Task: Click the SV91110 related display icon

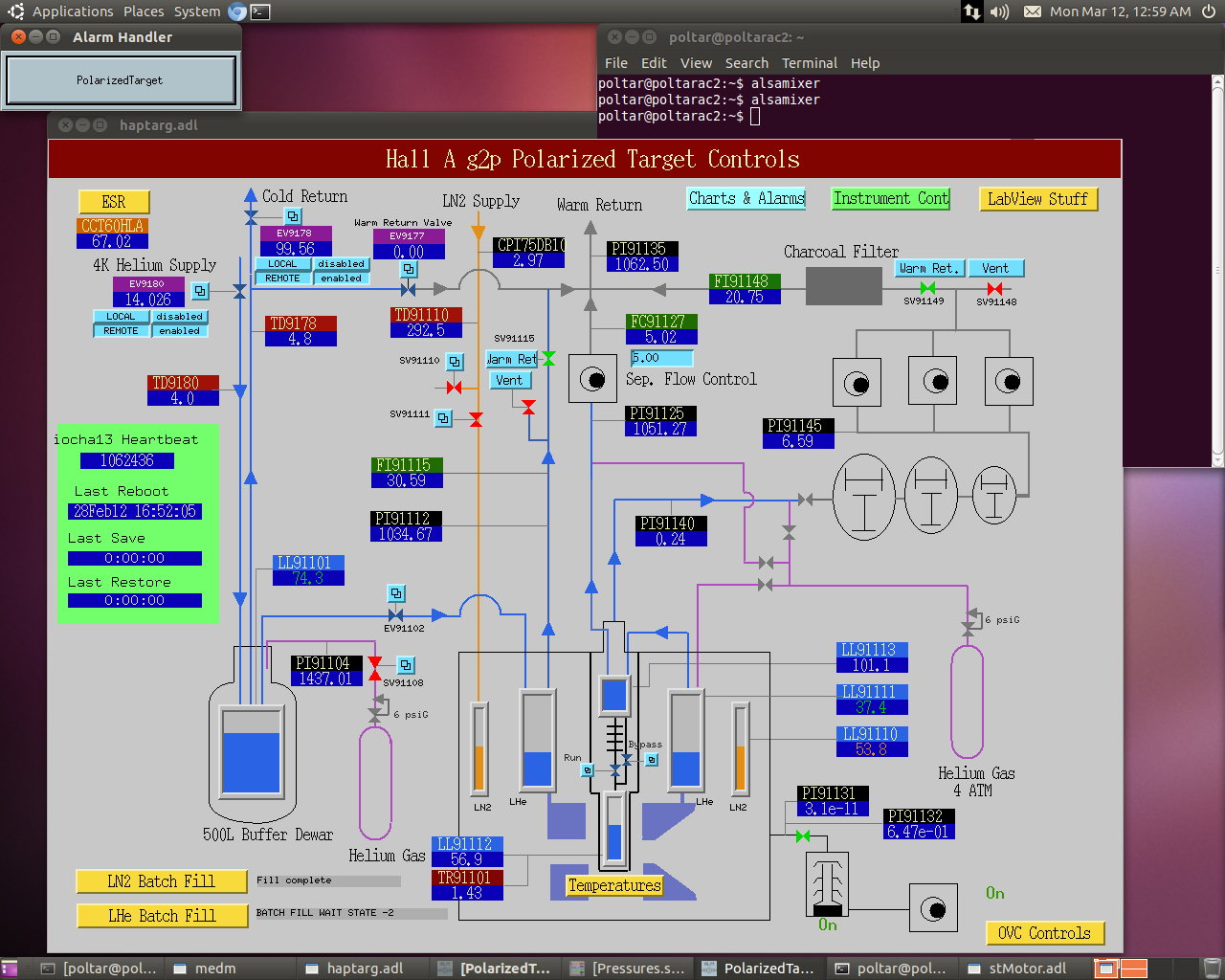Action: 456,362
